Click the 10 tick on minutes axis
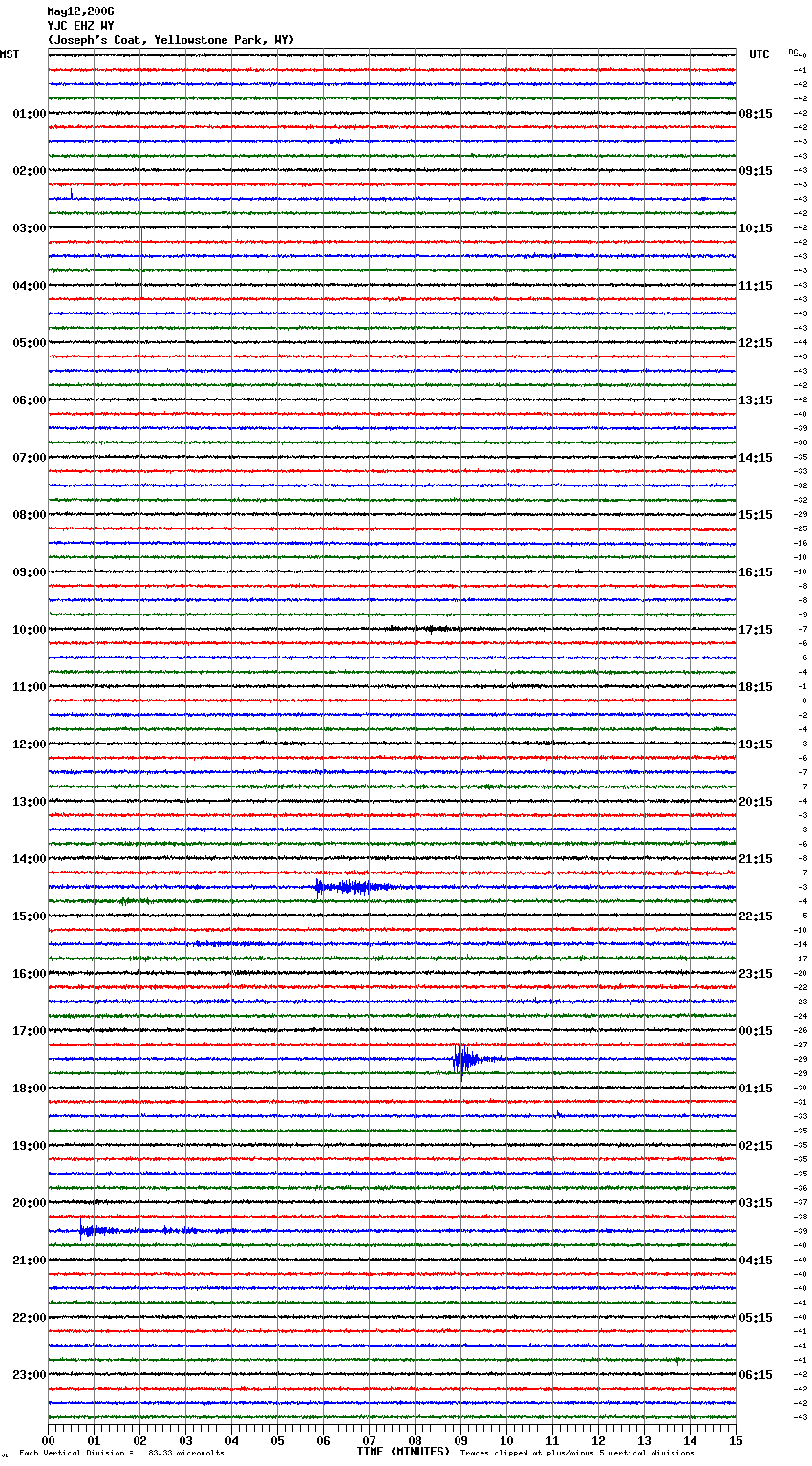Viewport: 812px width, 1466px height. [x=506, y=1440]
